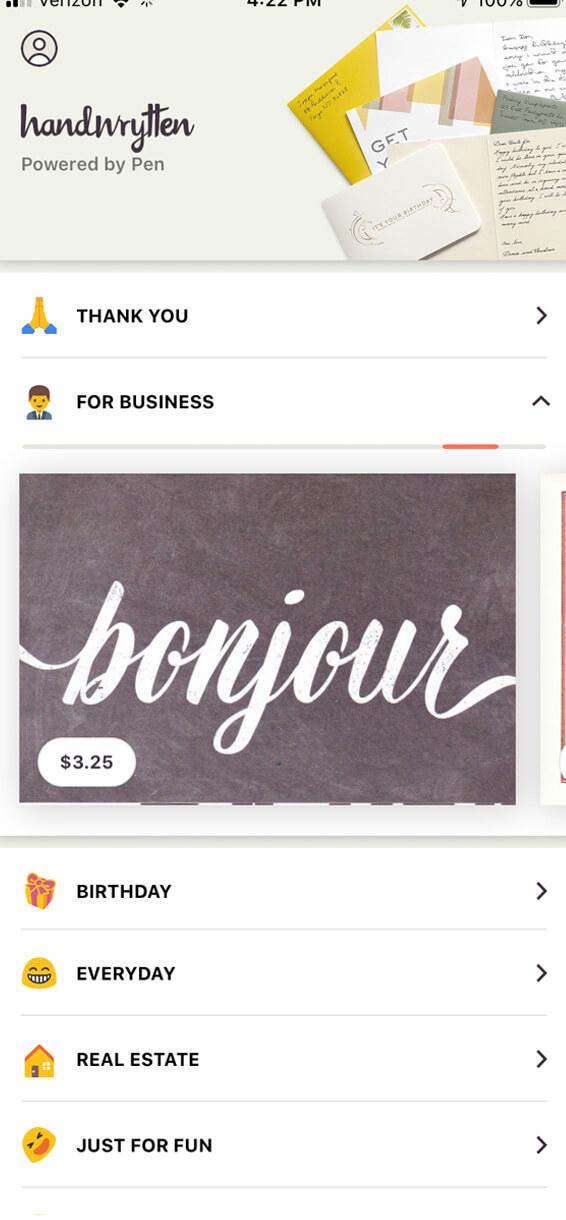This screenshot has width=566, height=1220.
Task: Expand the Birthday category arrow
Action: pos(541,891)
